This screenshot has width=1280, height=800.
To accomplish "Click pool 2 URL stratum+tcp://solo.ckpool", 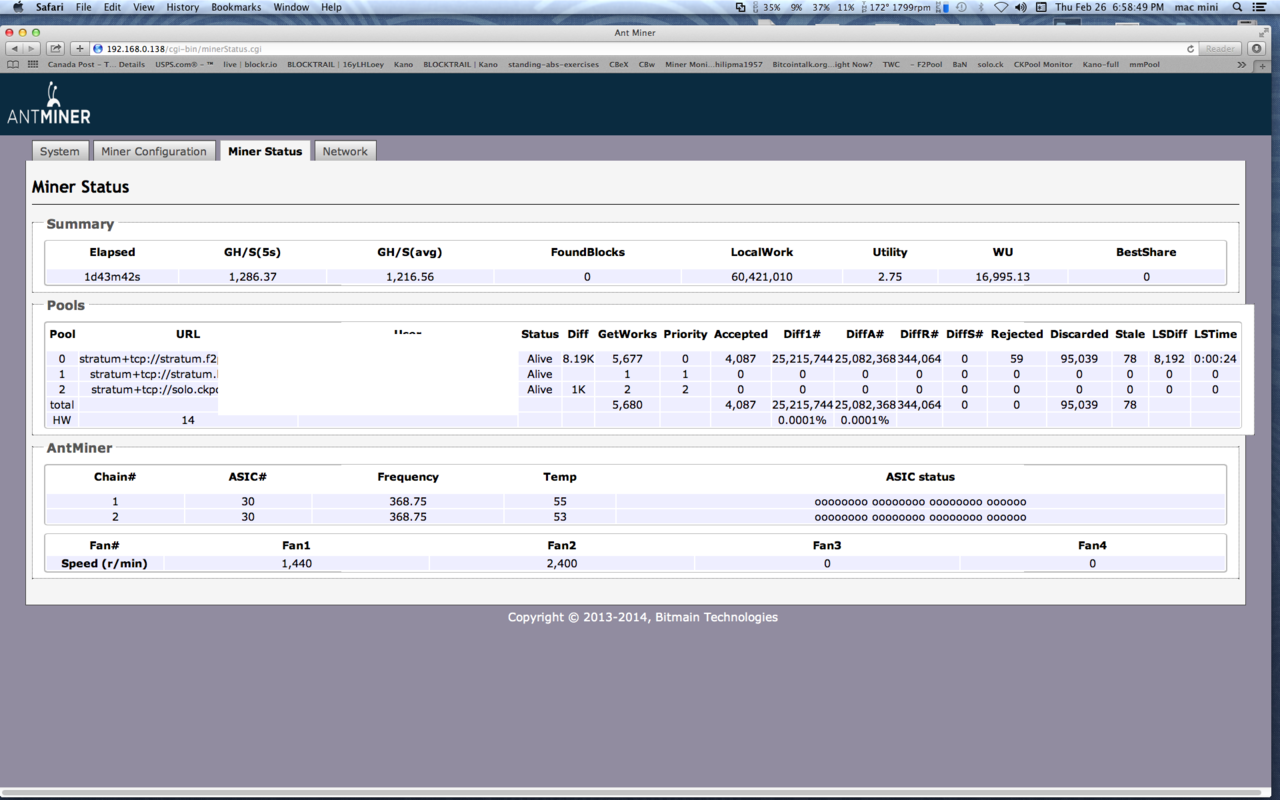I will 154,389.
